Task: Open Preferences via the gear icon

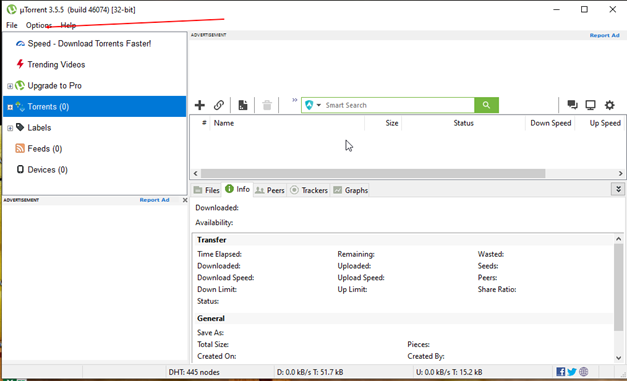Action: pyautogui.click(x=609, y=105)
